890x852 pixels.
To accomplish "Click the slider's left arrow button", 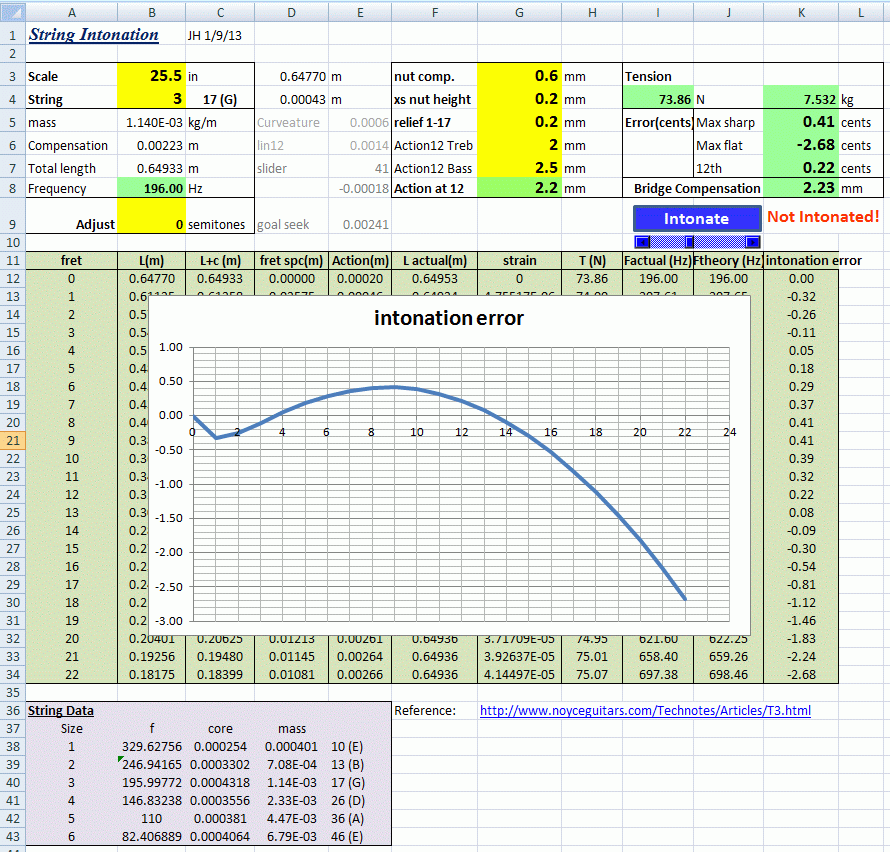I will point(642,242).
